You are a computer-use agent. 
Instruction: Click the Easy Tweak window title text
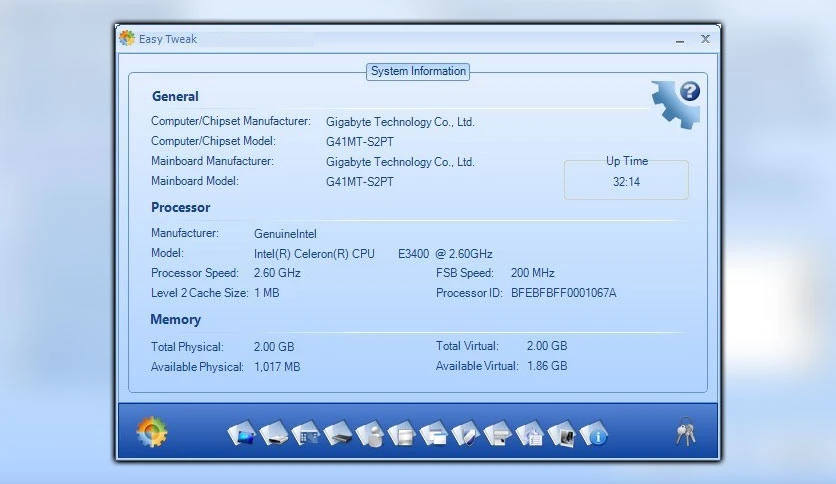click(168, 39)
